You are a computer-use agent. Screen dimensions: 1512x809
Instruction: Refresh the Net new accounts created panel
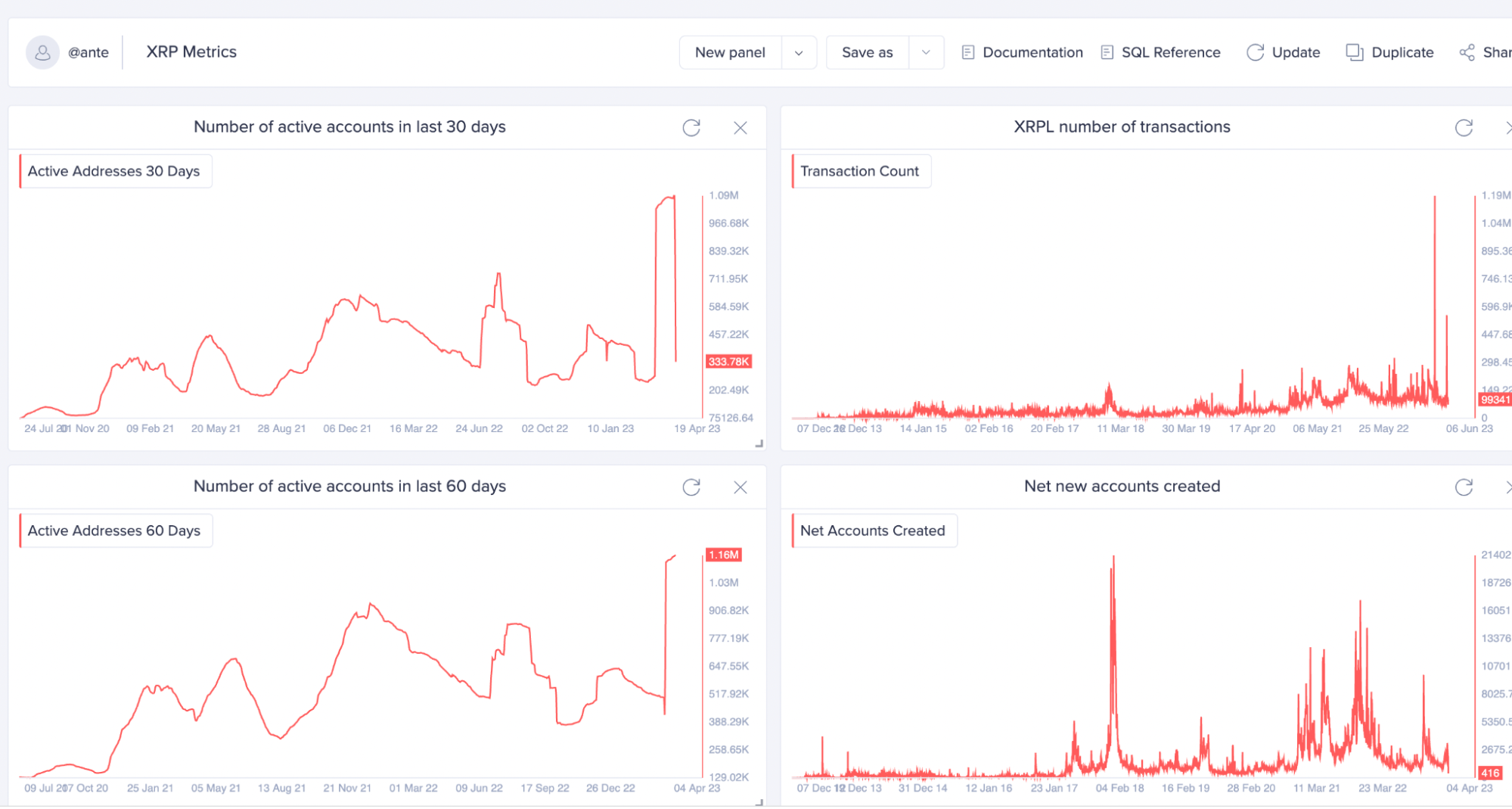tap(1465, 487)
